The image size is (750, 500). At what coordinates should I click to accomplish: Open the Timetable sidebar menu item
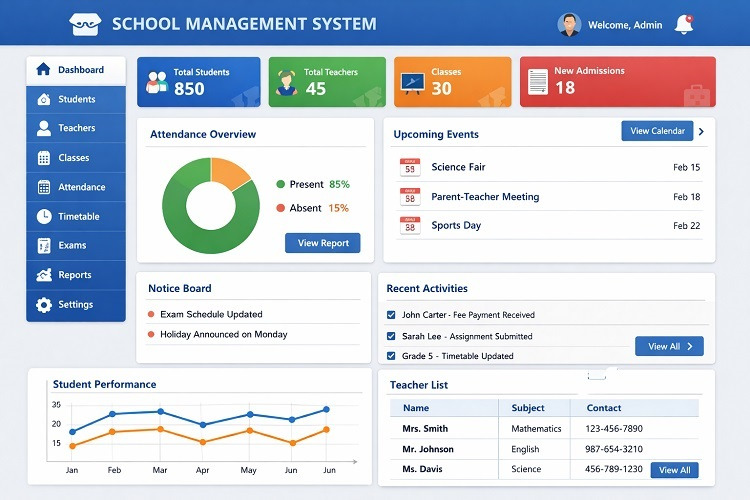point(76,216)
